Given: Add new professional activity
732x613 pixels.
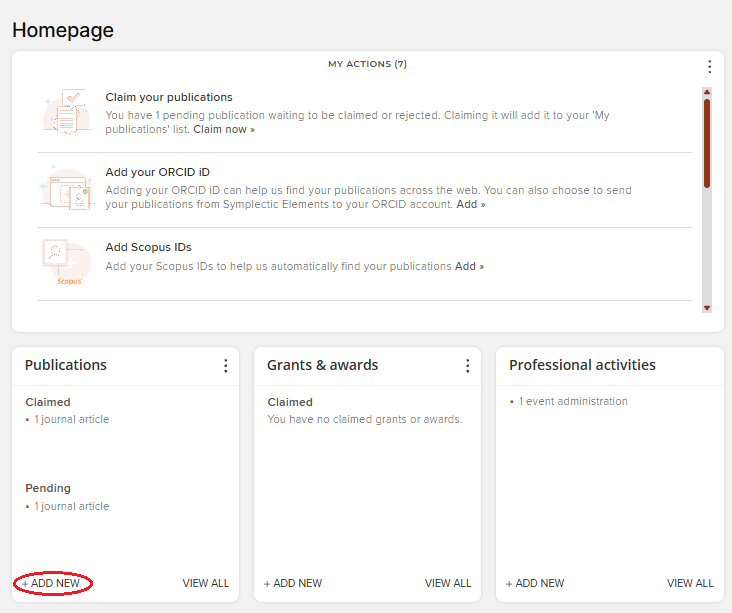Looking at the screenshot, I should pyautogui.click(x=535, y=583).
